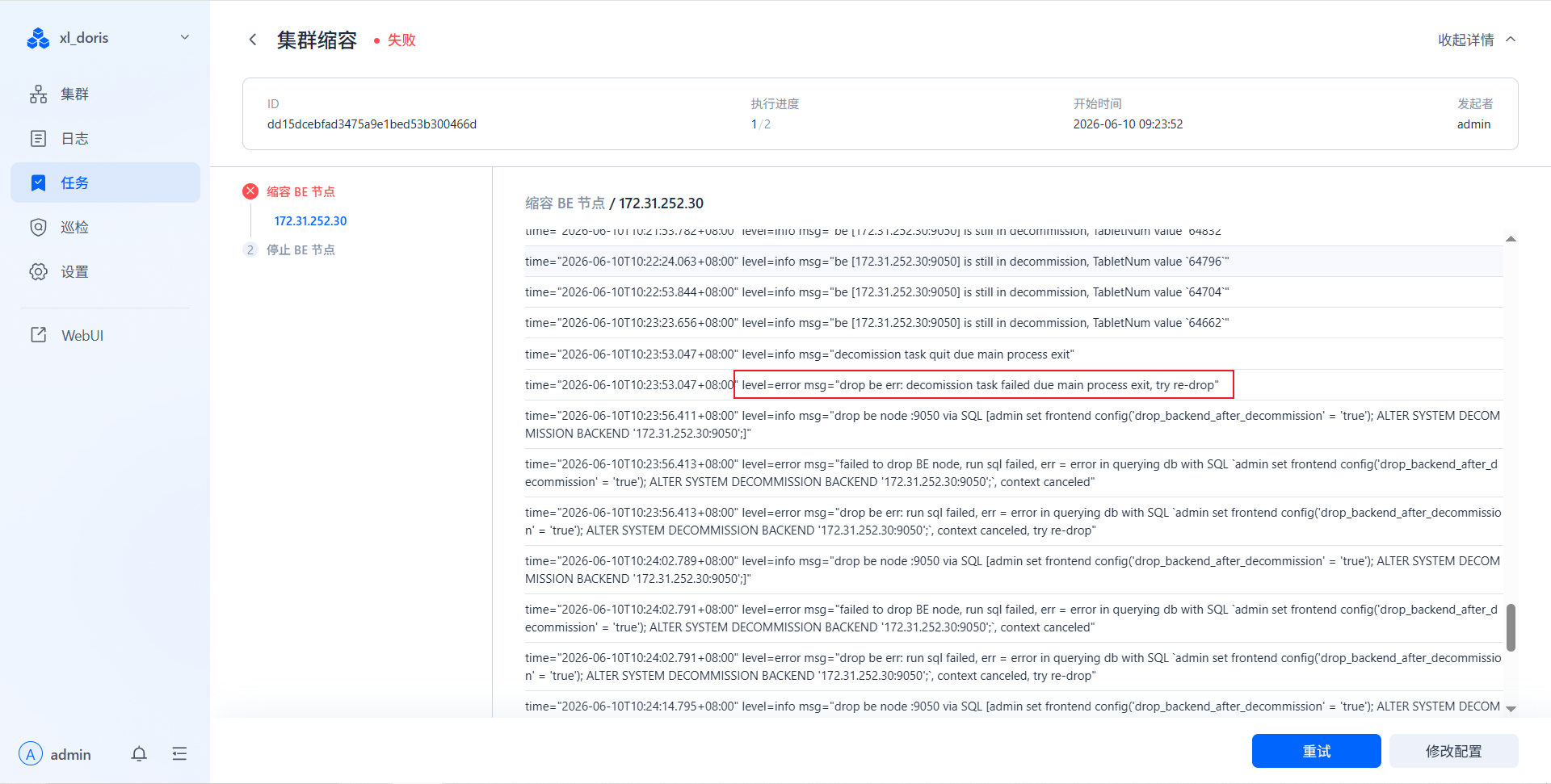Image resolution: width=1551 pixels, height=784 pixels.
Task: Open the 日志 logs menu
Action: coord(105,139)
